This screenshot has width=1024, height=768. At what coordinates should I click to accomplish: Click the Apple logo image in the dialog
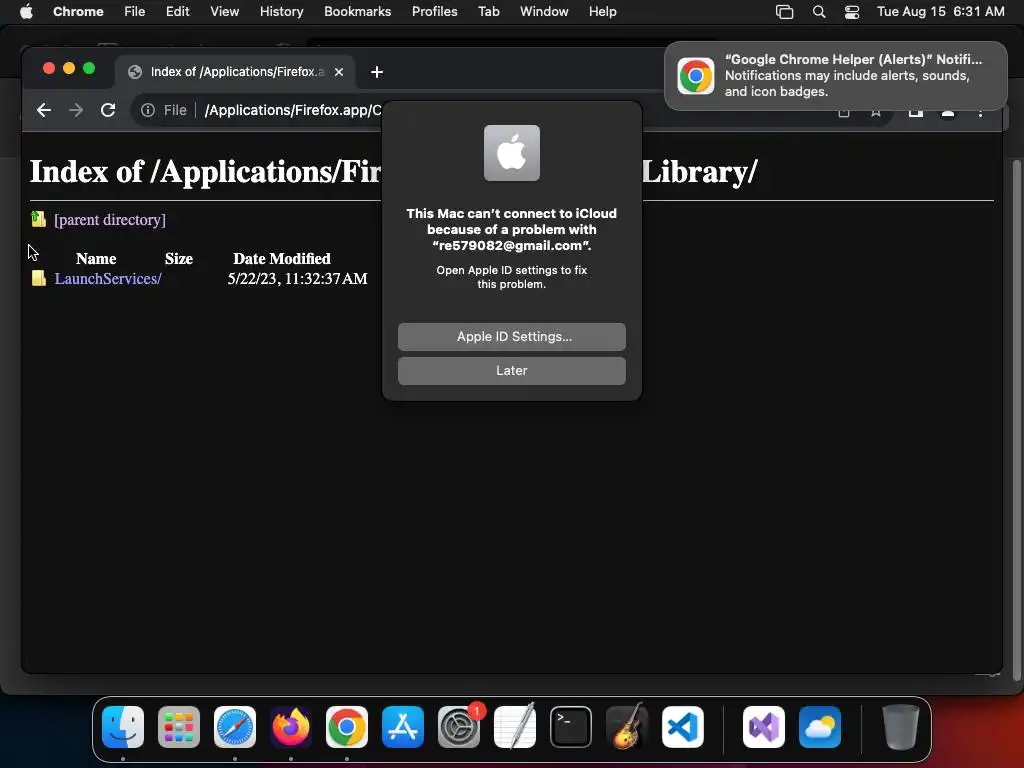click(x=512, y=153)
